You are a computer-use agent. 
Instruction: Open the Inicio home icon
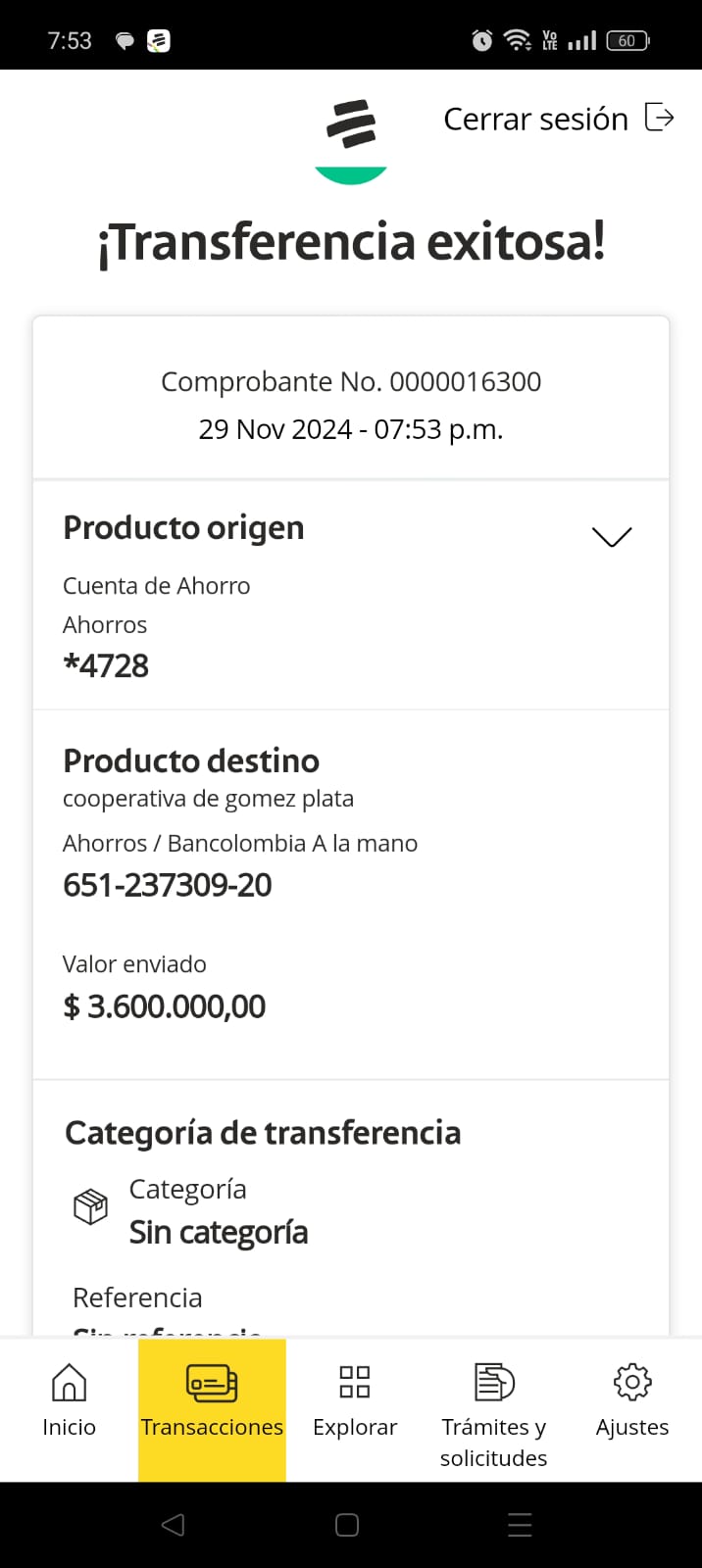pos(69,1382)
